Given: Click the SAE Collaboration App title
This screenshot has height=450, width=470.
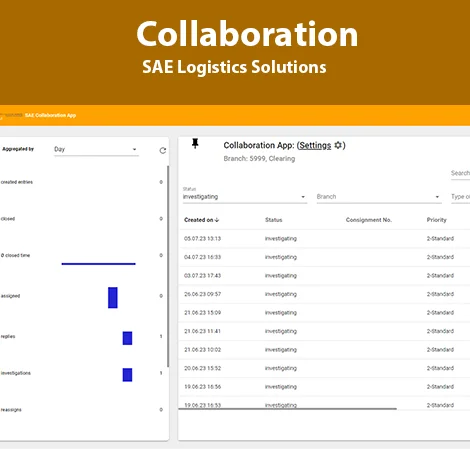Looking at the screenshot, I should (x=51, y=115).
